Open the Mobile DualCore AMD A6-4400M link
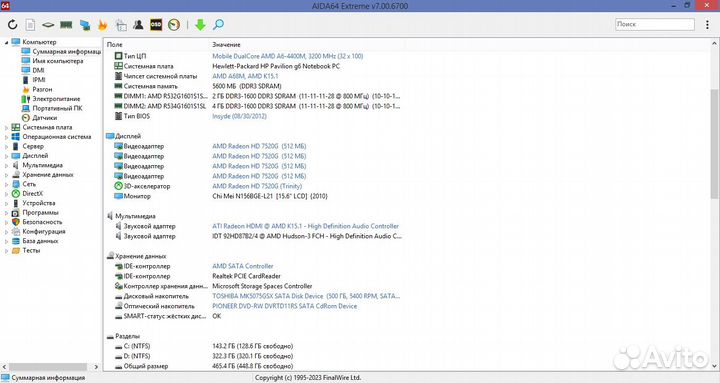720x383 pixels. pos(287,56)
